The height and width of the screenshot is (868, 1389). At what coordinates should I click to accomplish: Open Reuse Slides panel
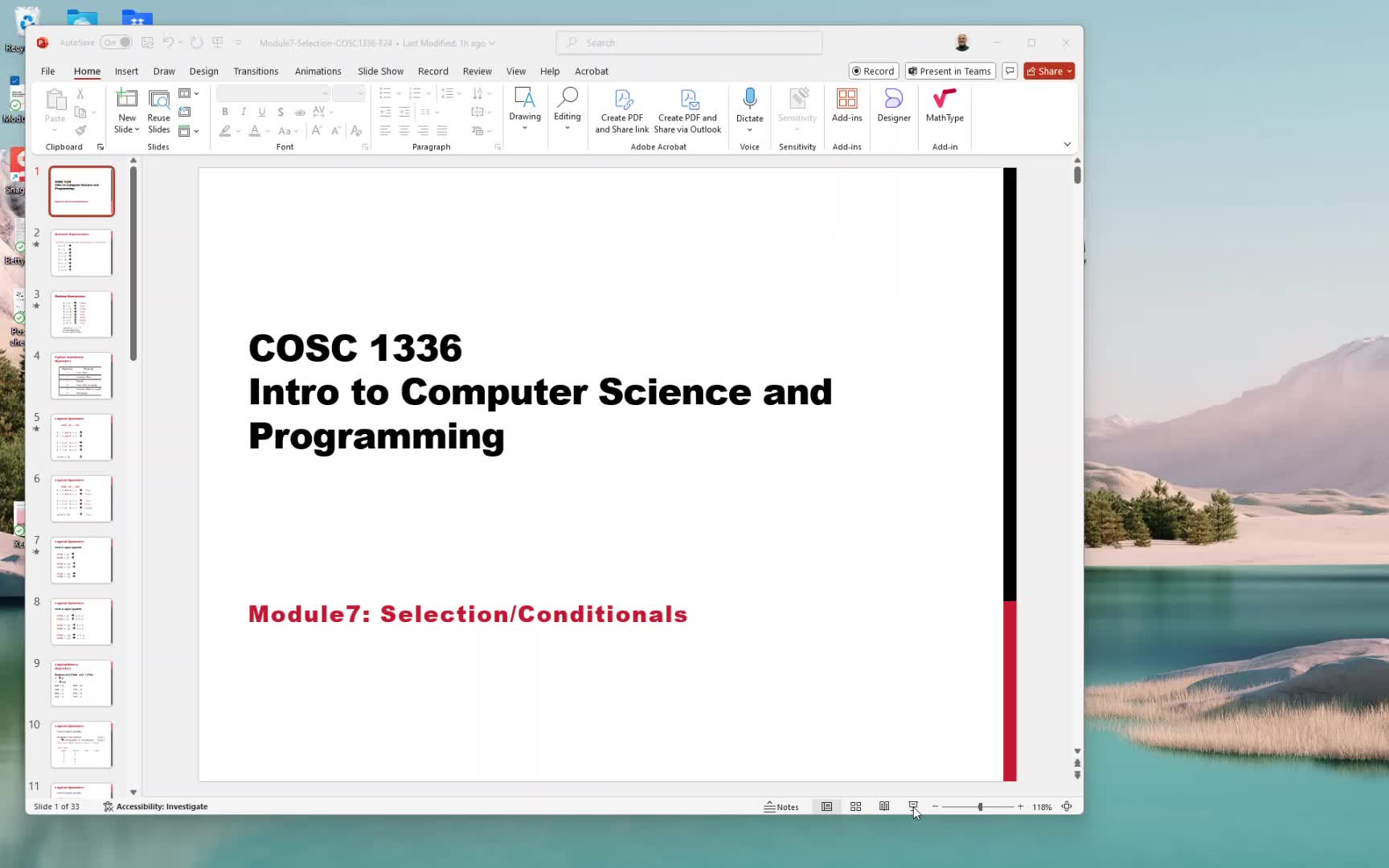tap(159, 110)
